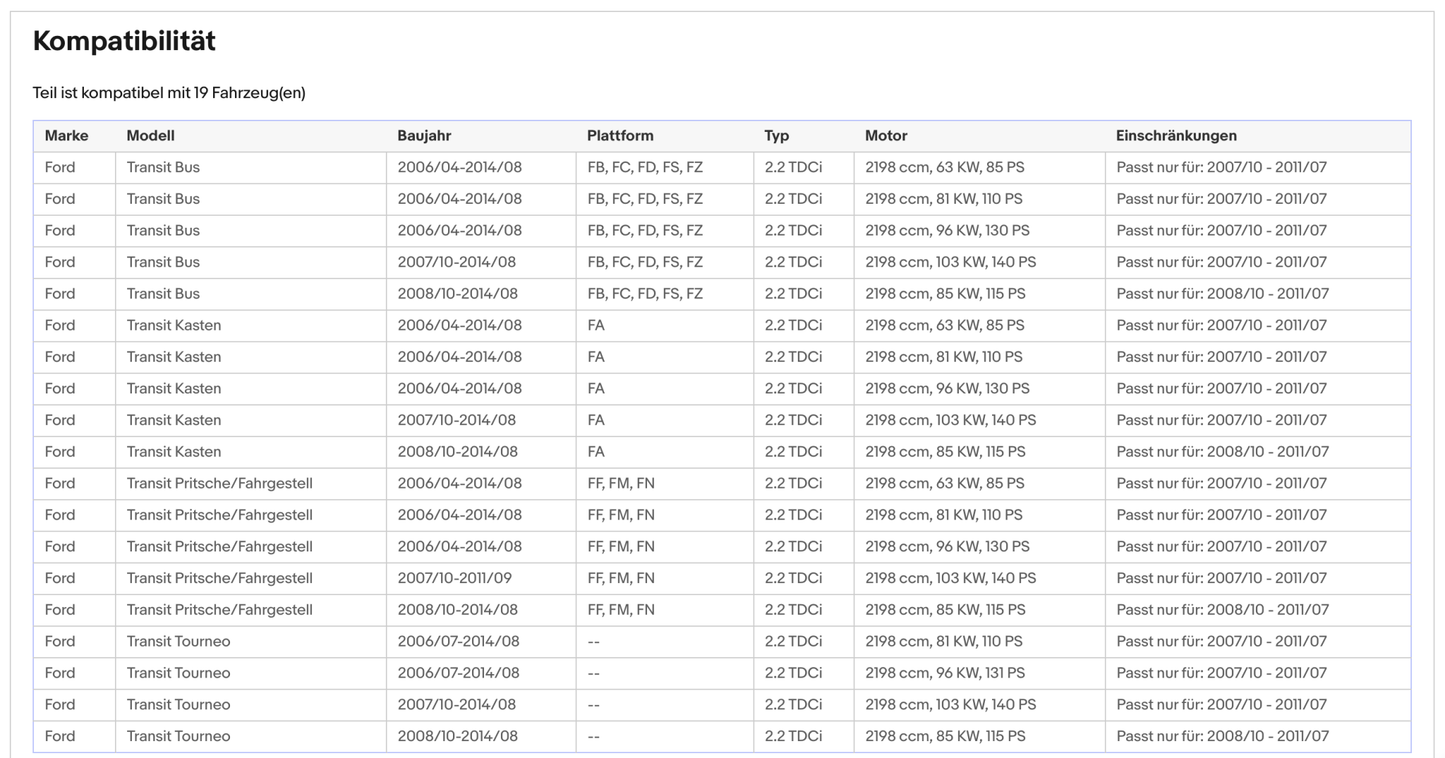Click the Typ column header

tap(777, 136)
